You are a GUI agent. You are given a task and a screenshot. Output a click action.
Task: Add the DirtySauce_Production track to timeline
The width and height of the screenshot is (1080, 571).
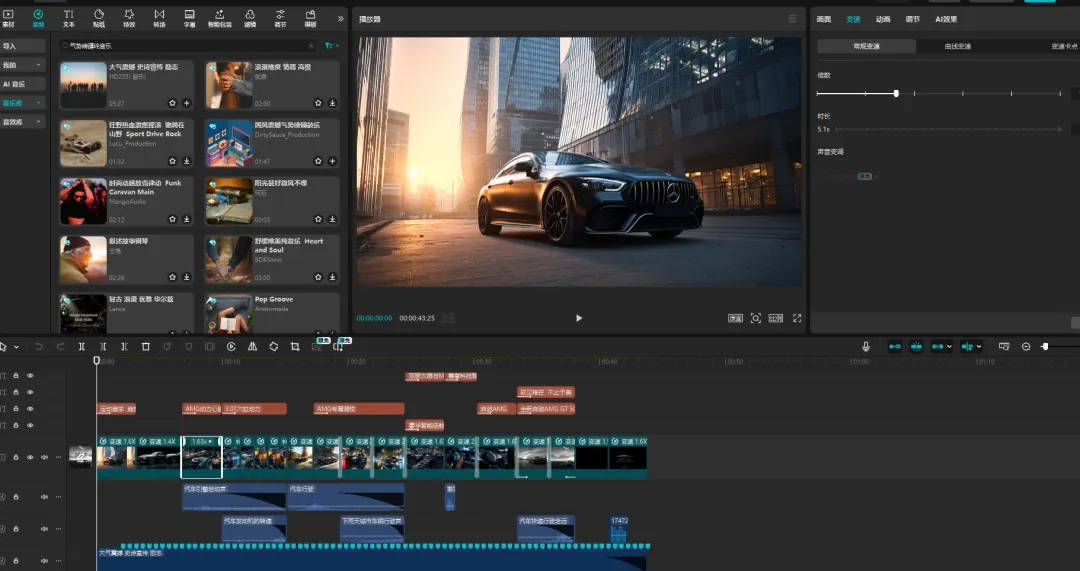point(333,161)
